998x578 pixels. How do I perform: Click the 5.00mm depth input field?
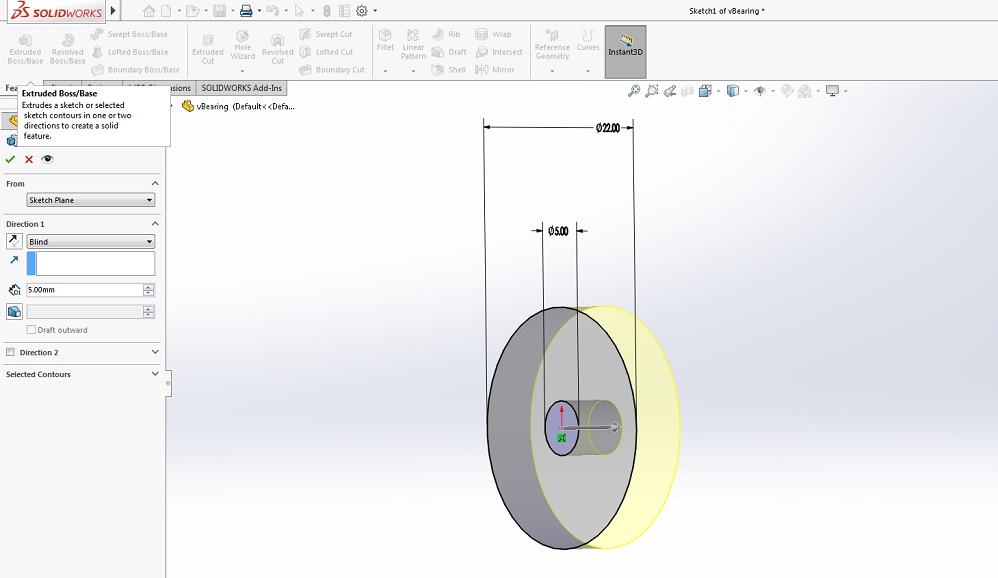[x=85, y=290]
